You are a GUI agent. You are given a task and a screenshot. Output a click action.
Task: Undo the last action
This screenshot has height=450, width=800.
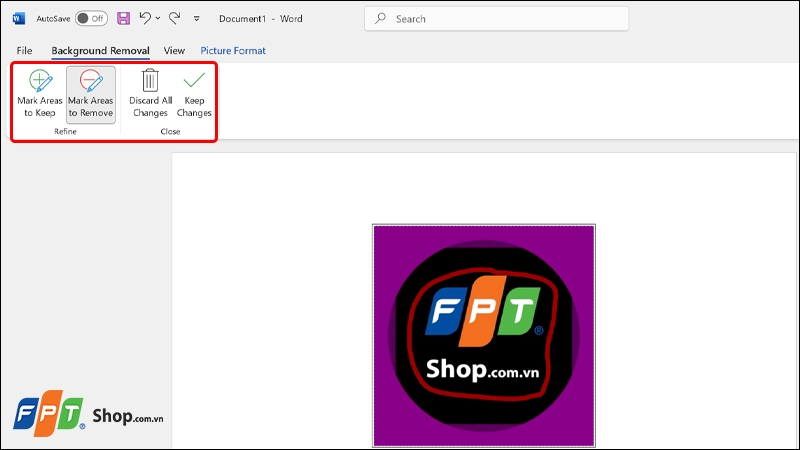coord(145,19)
